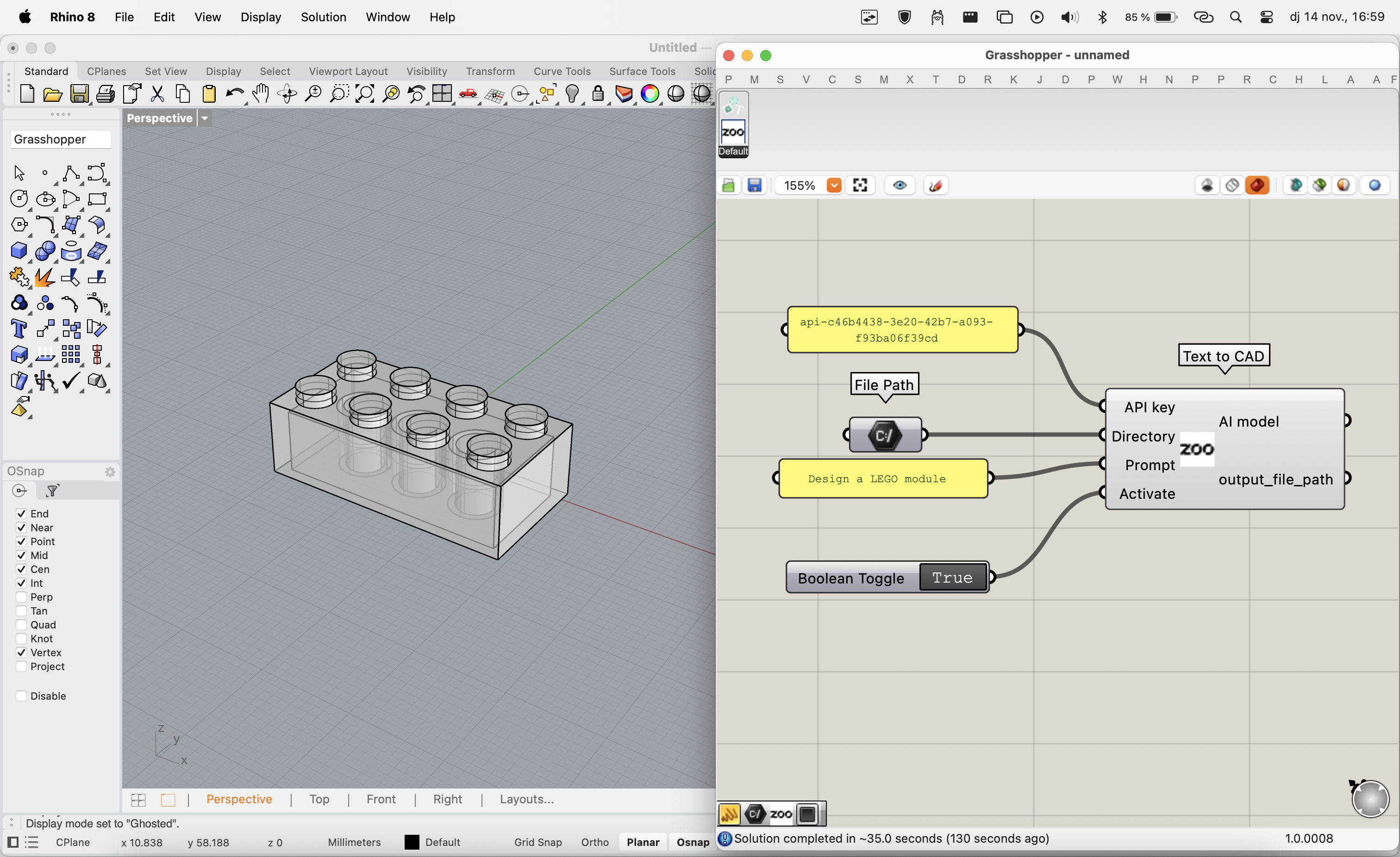Select the Polyline tool in sidebar
The image size is (1400, 857).
click(x=71, y=173)
